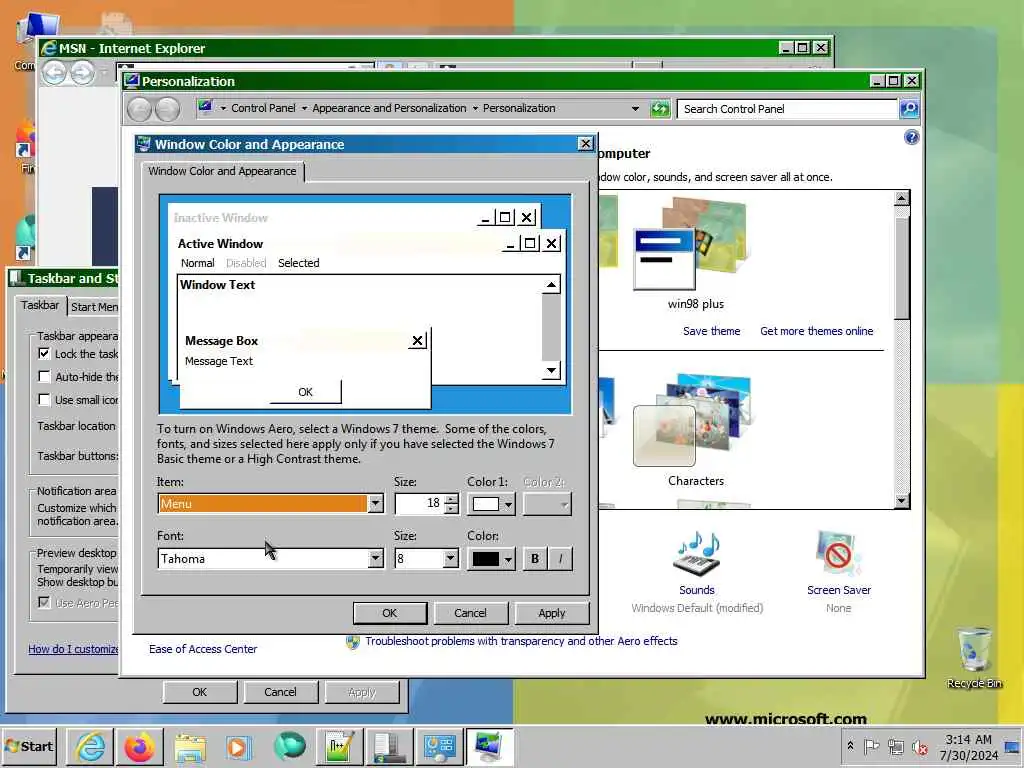Open the Item dropdown showing Menu
This screenshot has height=768, width=1024.
pos(375,504)
